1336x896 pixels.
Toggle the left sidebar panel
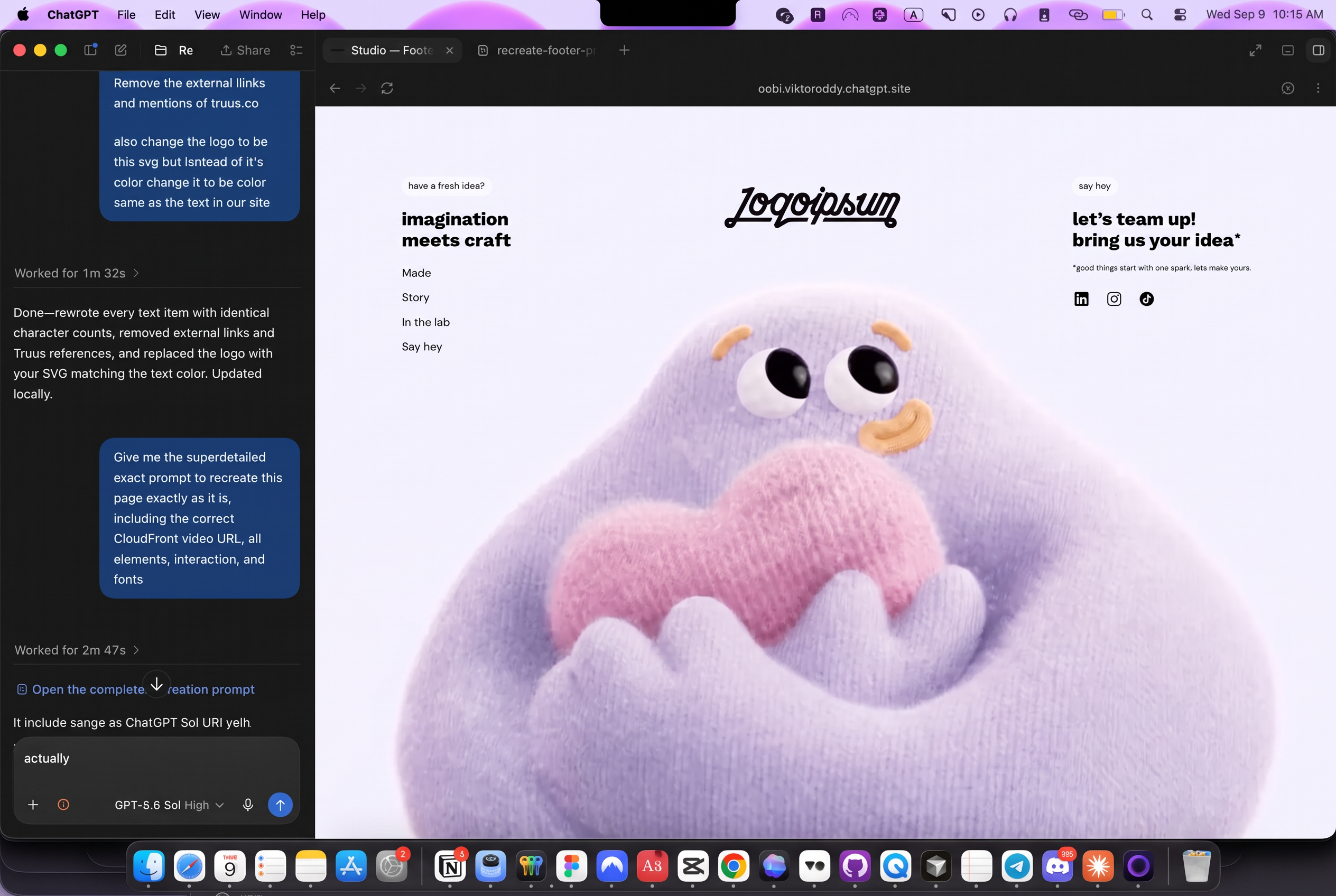[x=90, y=50]
